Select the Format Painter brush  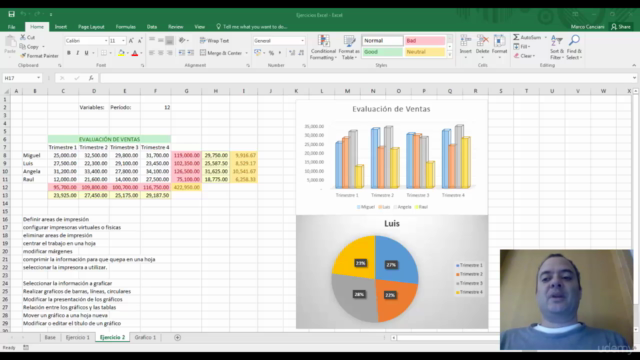point(23,56)
